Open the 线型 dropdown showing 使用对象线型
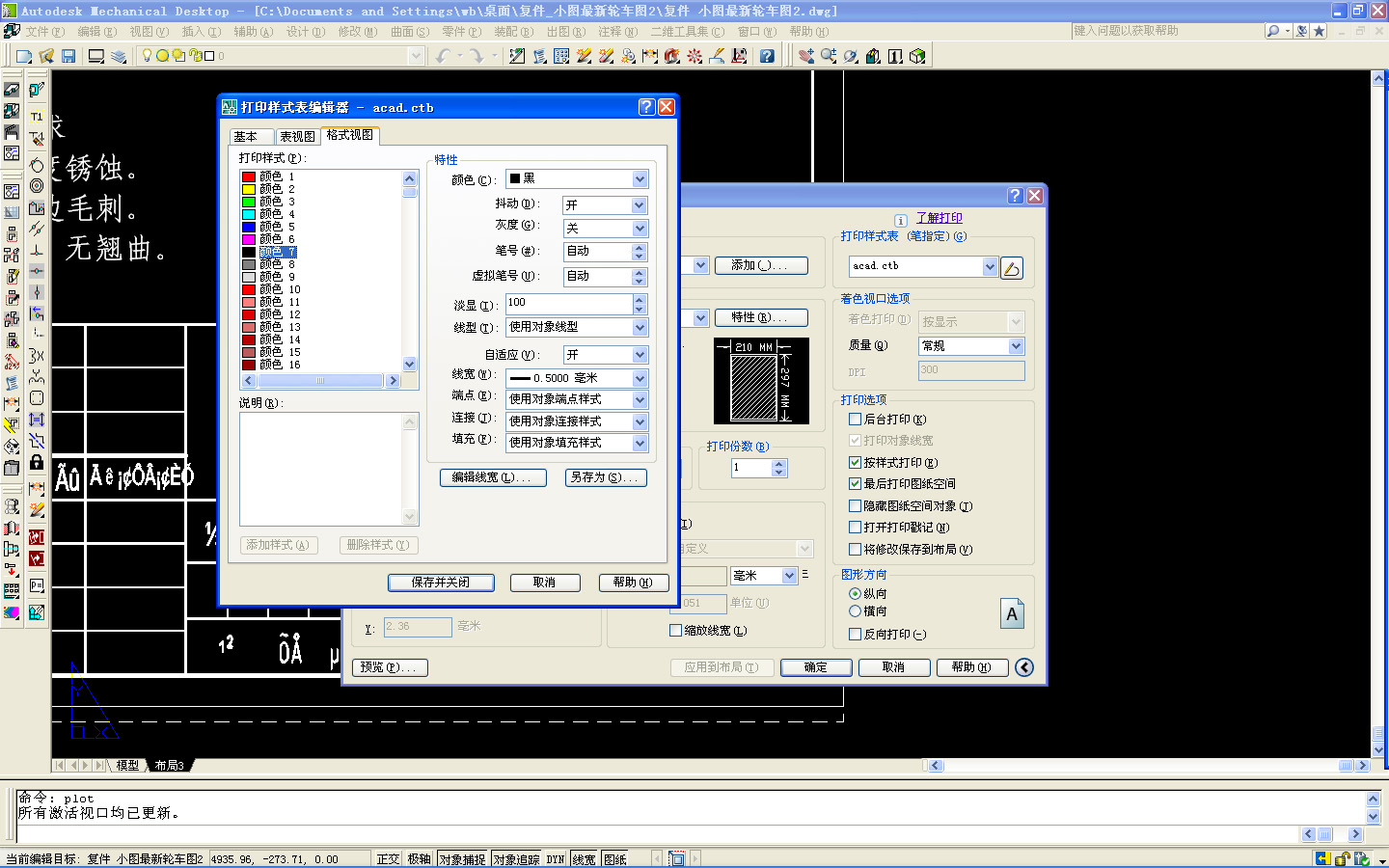Viewport: 1389px width, 868px height. 577,328
